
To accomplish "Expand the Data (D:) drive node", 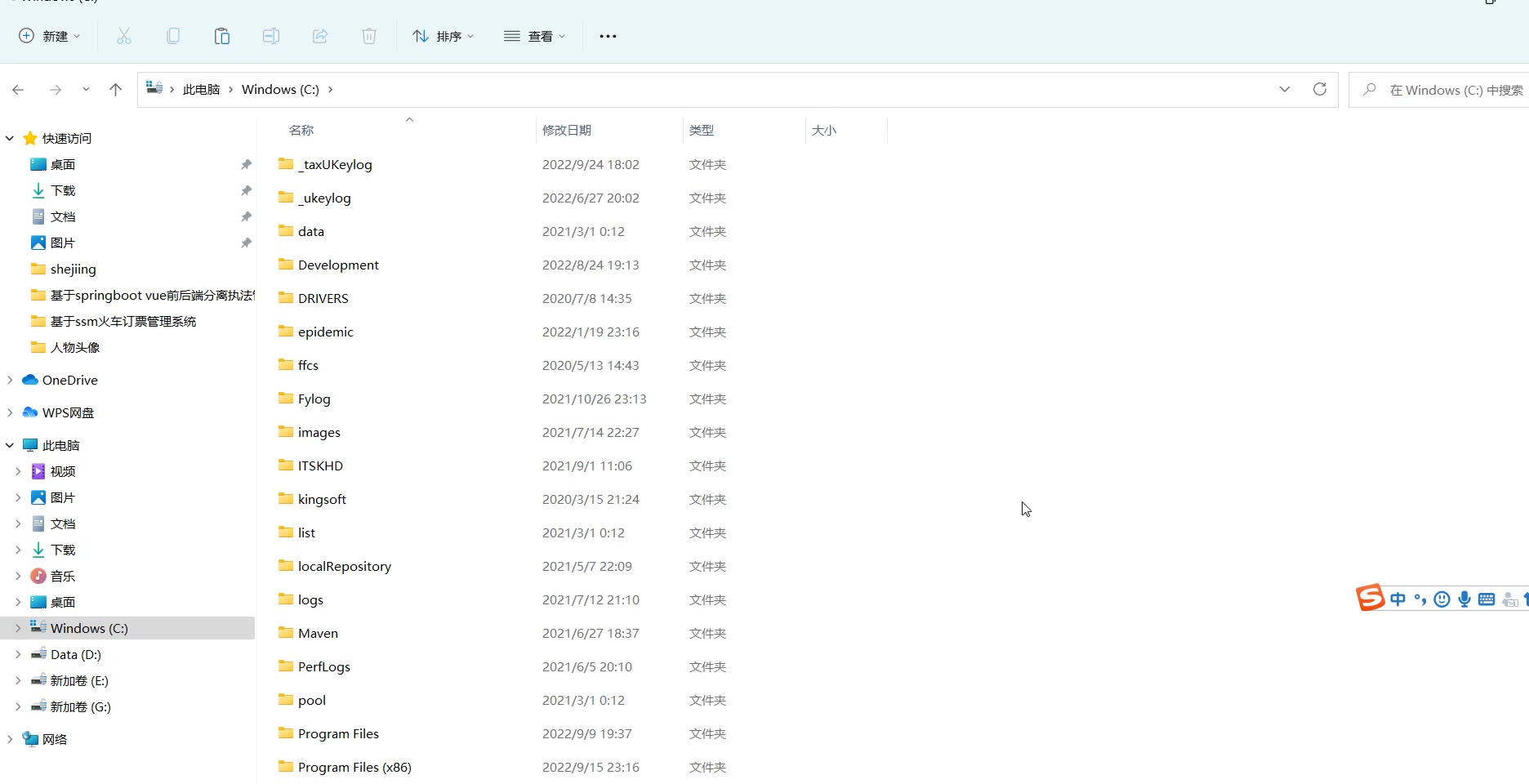I will (x=18, y=654).
